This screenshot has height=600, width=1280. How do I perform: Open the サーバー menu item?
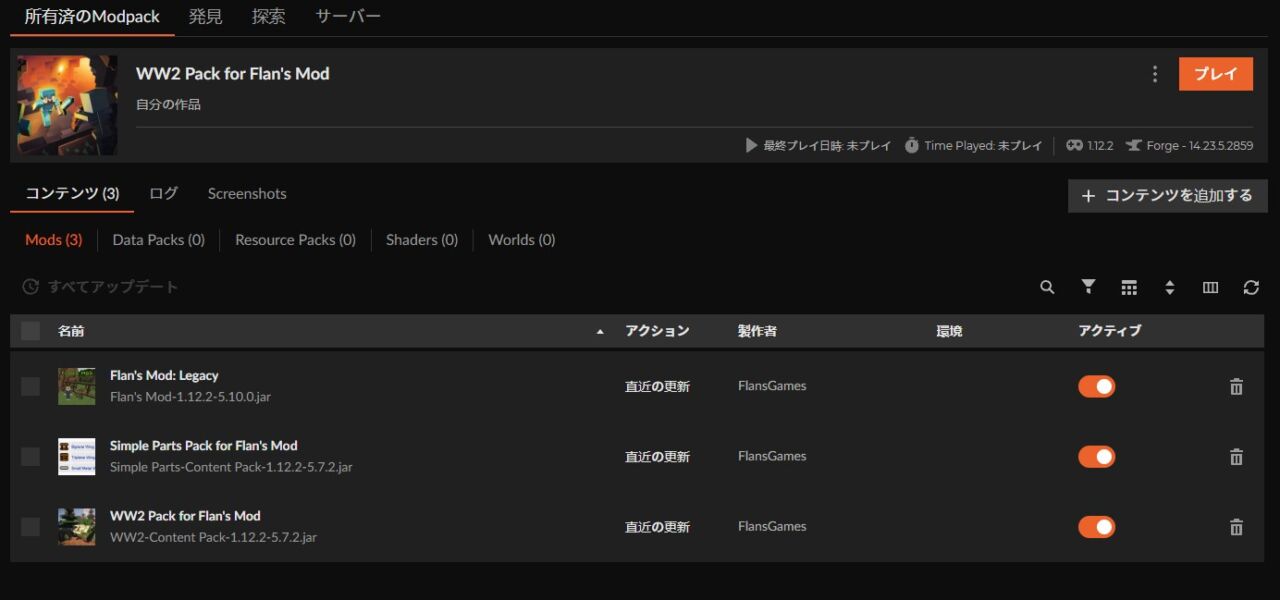click(347, 16)
